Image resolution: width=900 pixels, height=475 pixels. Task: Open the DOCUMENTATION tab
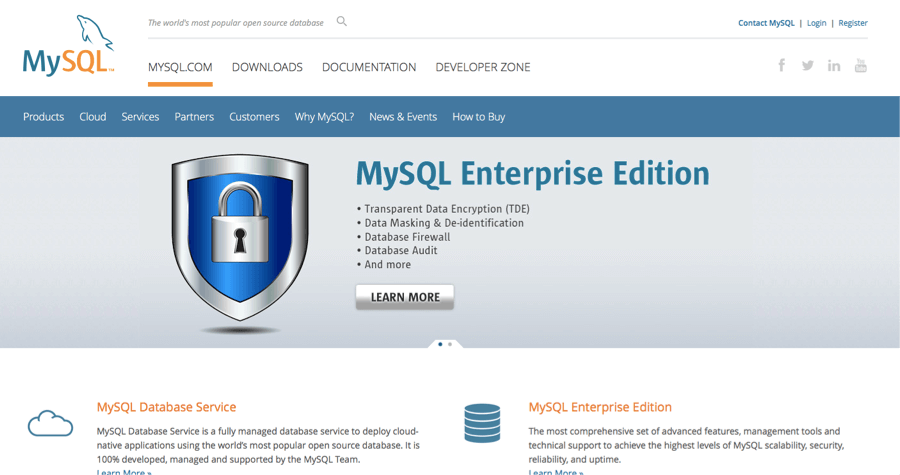[x=369, y=67]
